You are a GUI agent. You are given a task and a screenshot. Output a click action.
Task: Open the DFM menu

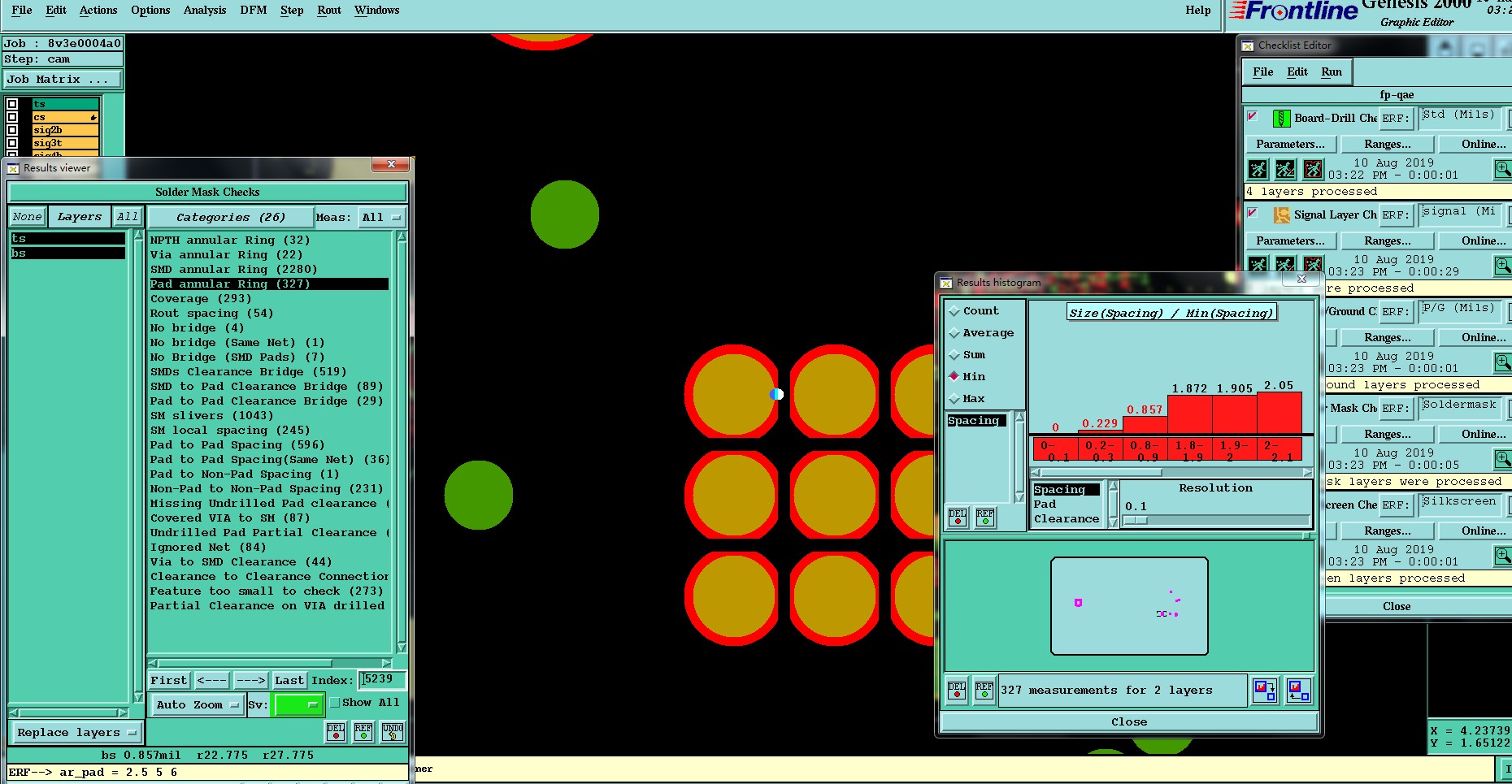point(254,11)
